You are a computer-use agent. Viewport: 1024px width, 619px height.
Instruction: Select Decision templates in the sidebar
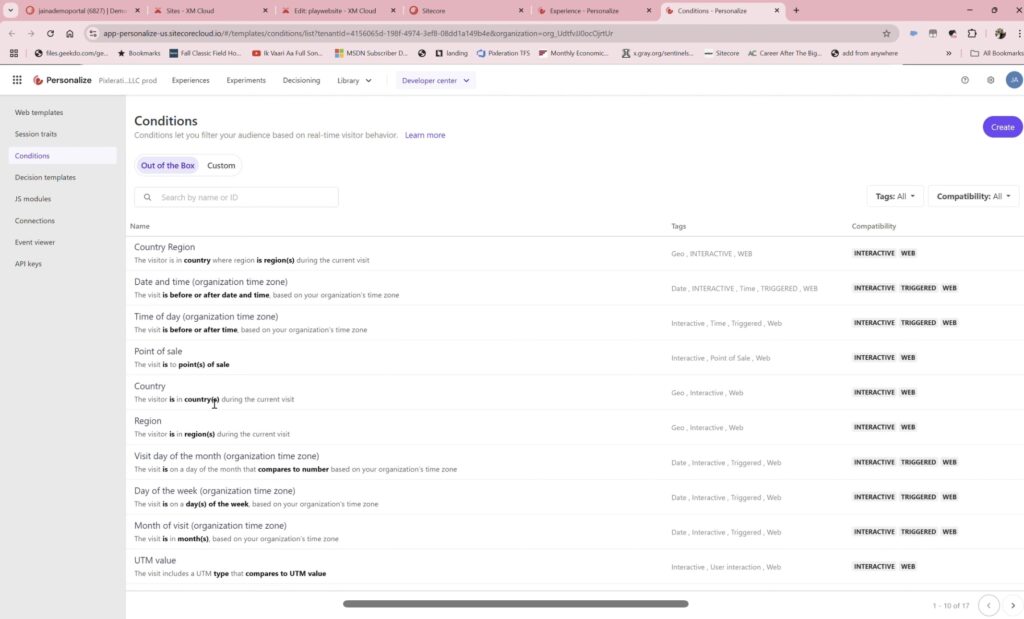pyautogui.click(x=45, y=177)
